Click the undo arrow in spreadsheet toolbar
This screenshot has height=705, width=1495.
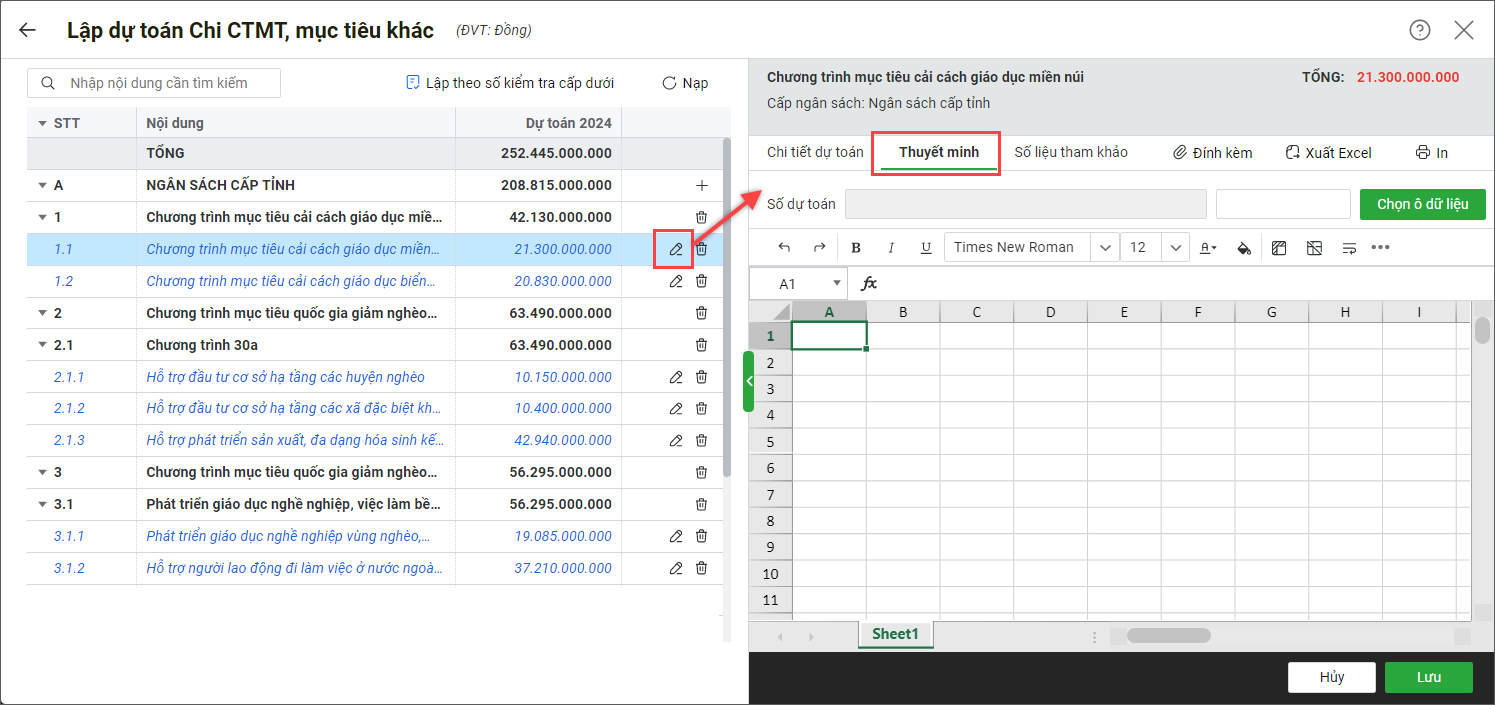pyautogui.click(x=784, y=248)
